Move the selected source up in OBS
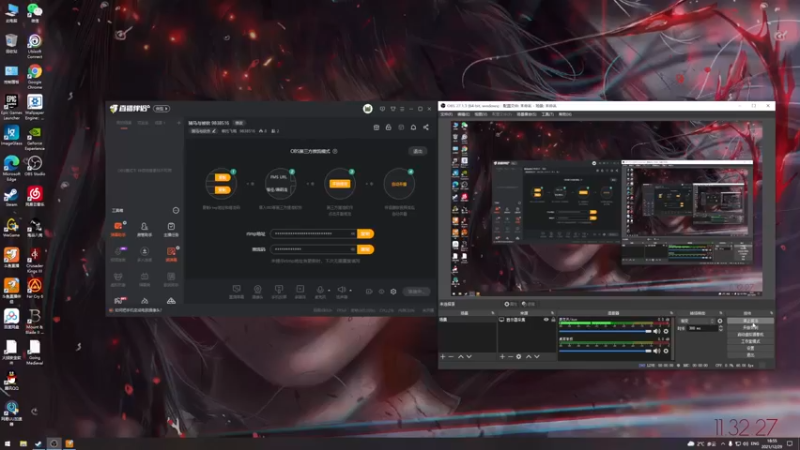Screen dimensions: 800x450 pos(529,357)
